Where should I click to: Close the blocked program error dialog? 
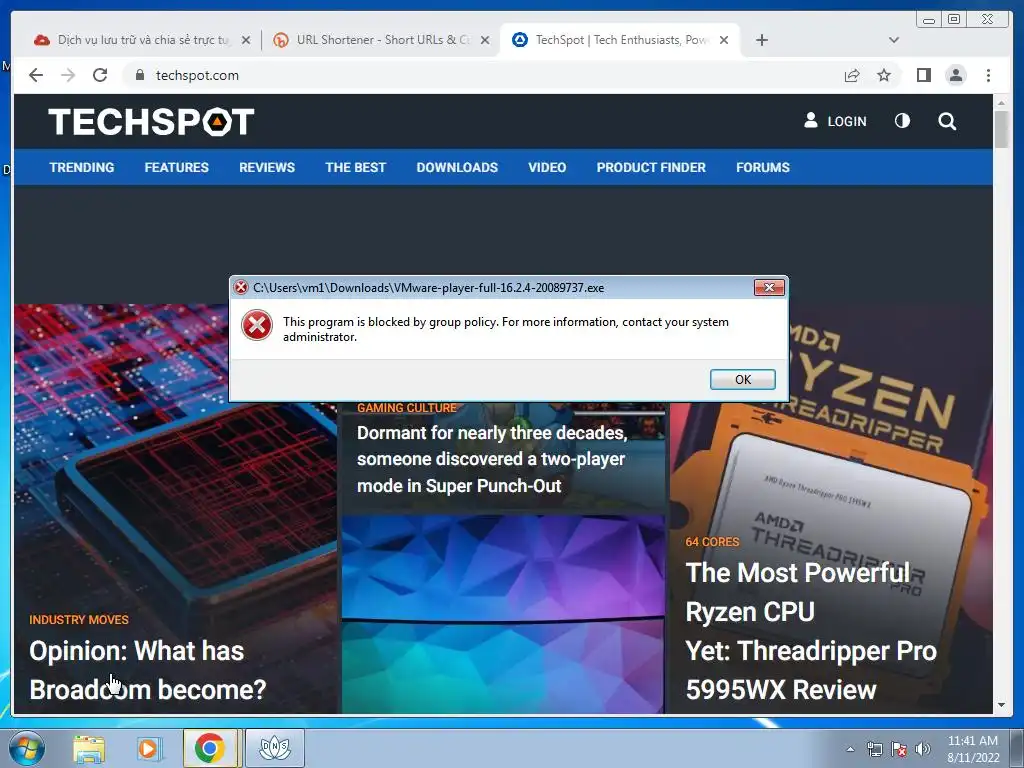point(769,287)
